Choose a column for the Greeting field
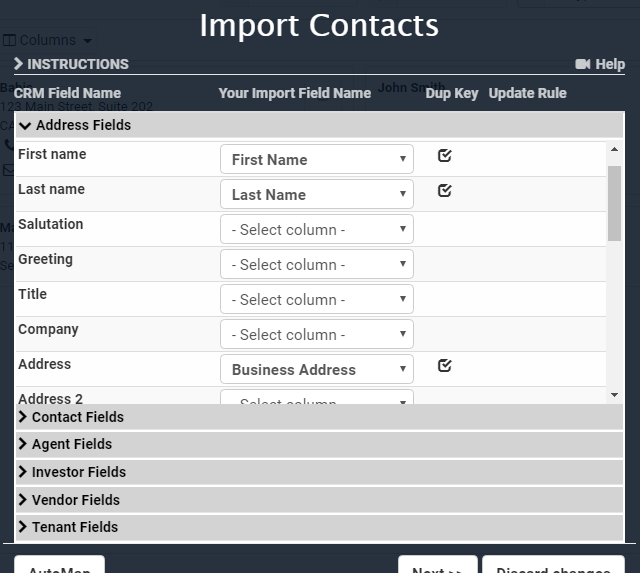This screenshot has height=573, width=640. pos(316,264)
